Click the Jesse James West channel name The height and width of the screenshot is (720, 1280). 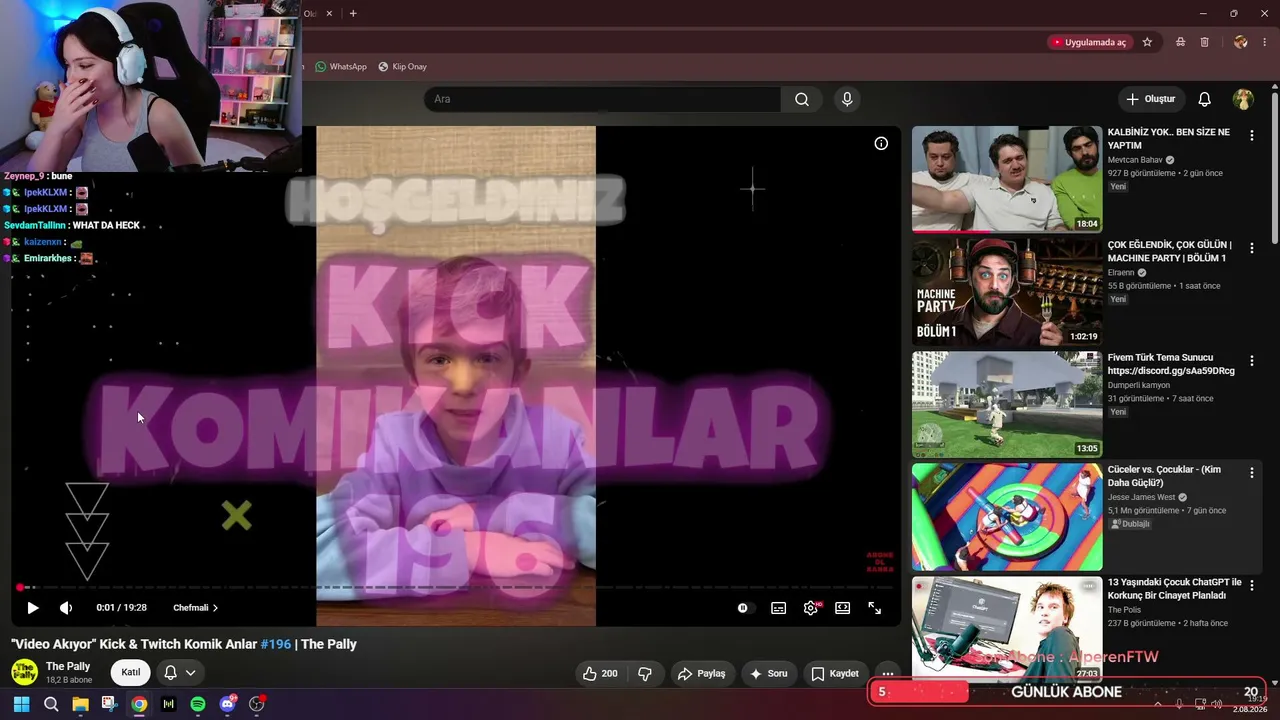tap(1142, 497)
